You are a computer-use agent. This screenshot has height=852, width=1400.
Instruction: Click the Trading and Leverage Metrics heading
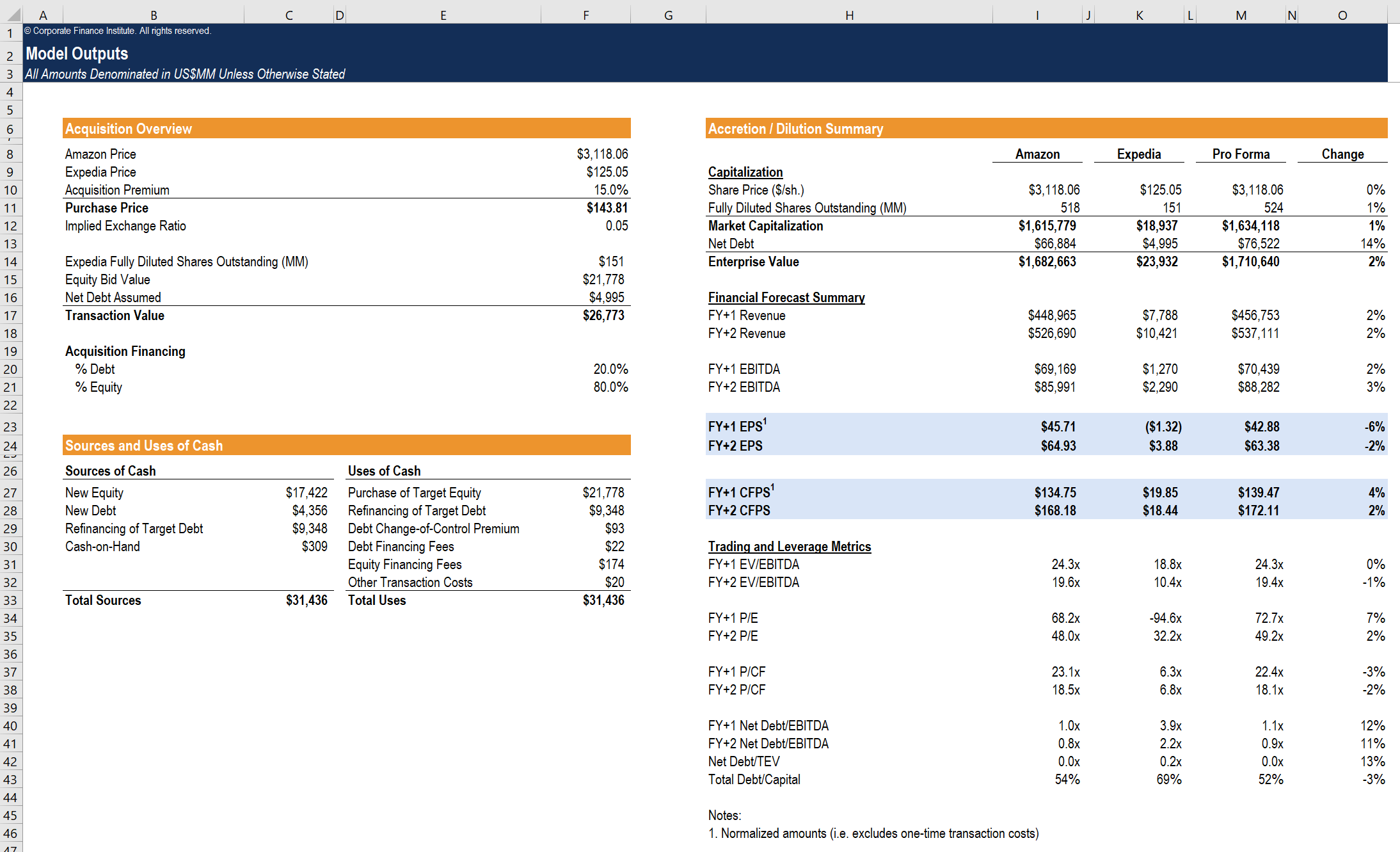[789, 547]
